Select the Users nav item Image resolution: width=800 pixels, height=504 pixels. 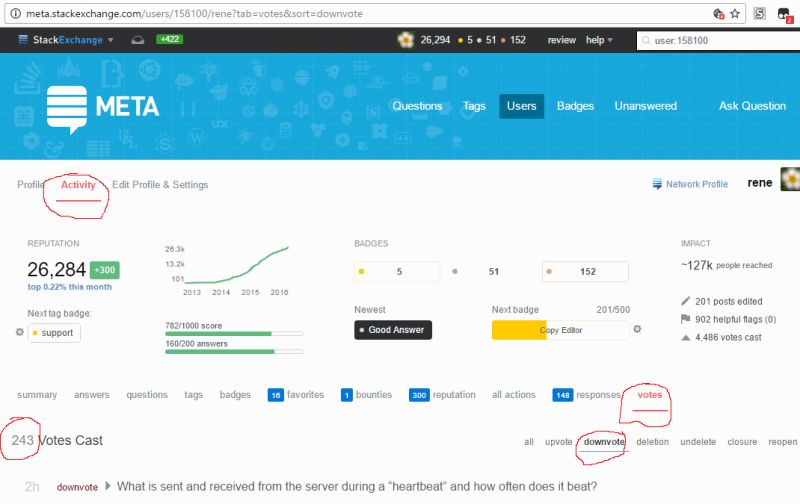click(521, 106)
